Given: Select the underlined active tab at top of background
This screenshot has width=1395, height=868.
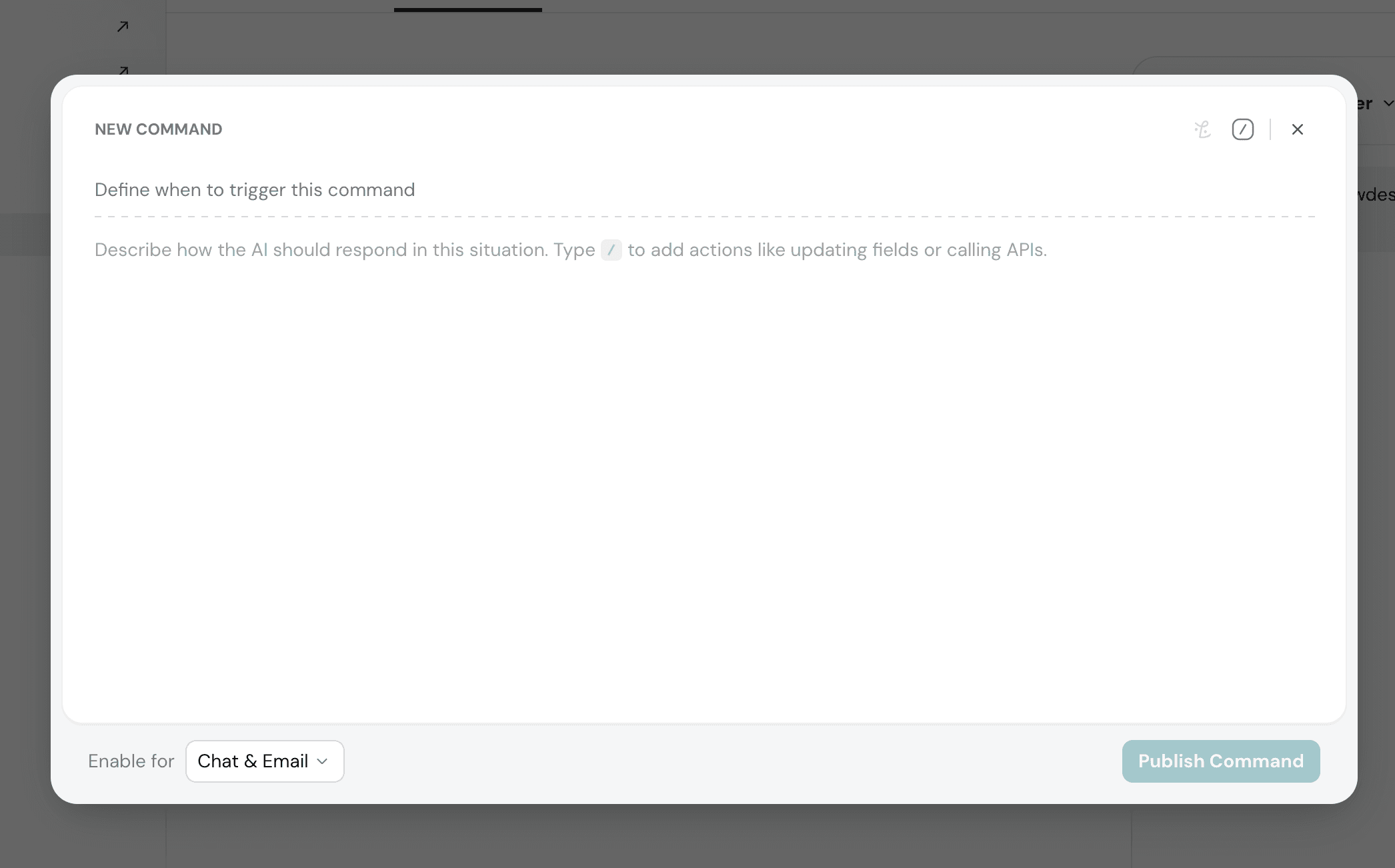Looking at the screenshot, I should tap(467, 8).
